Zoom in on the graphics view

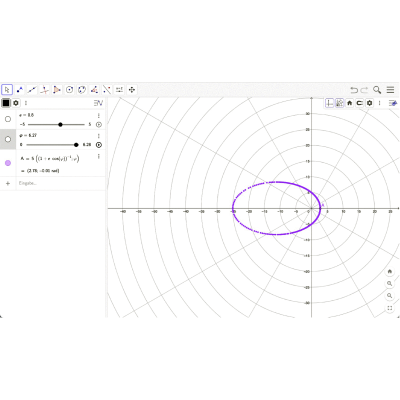(390, 284)
